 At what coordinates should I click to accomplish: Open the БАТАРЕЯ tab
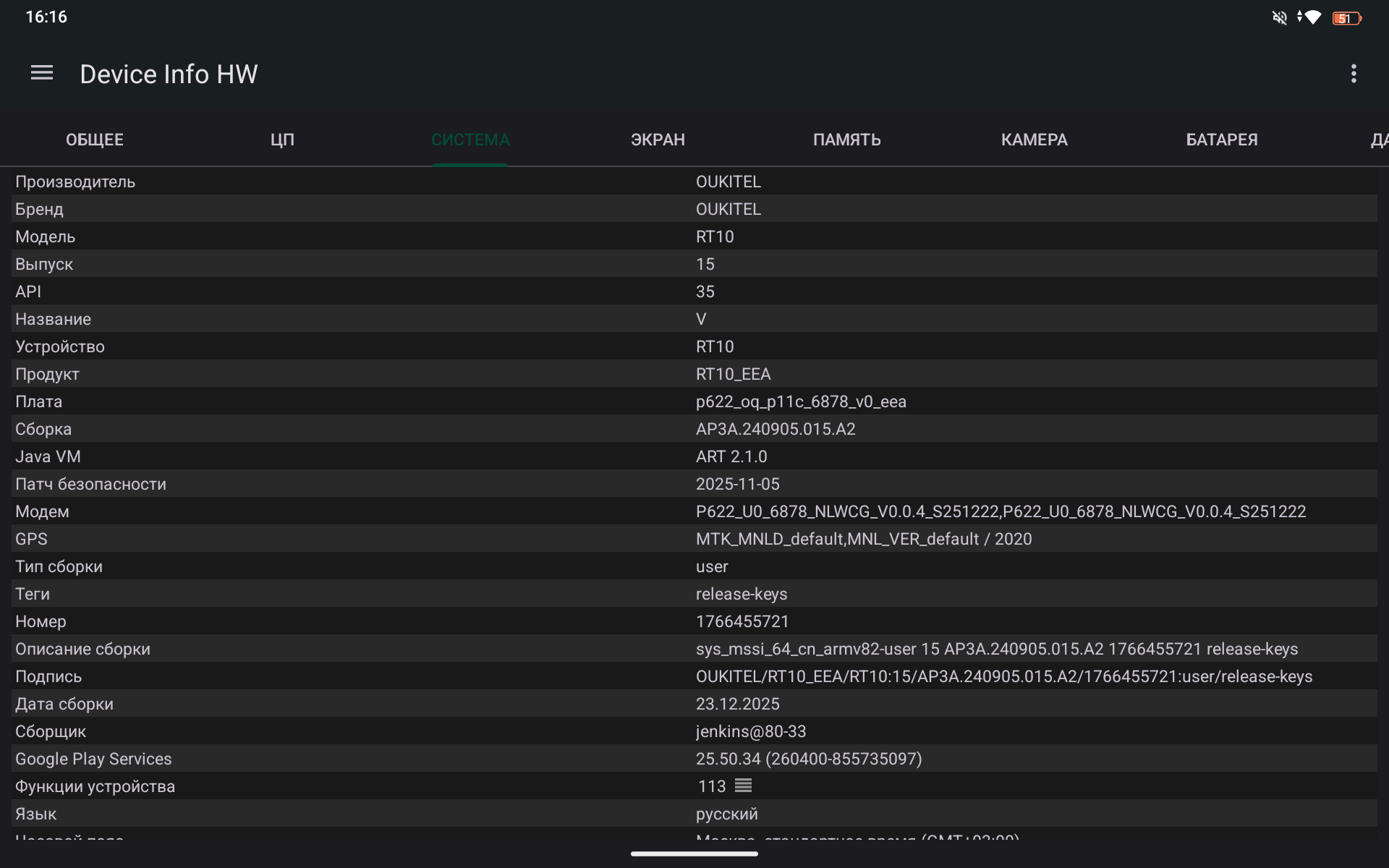pyautogui.click(x=1221, y=140)
